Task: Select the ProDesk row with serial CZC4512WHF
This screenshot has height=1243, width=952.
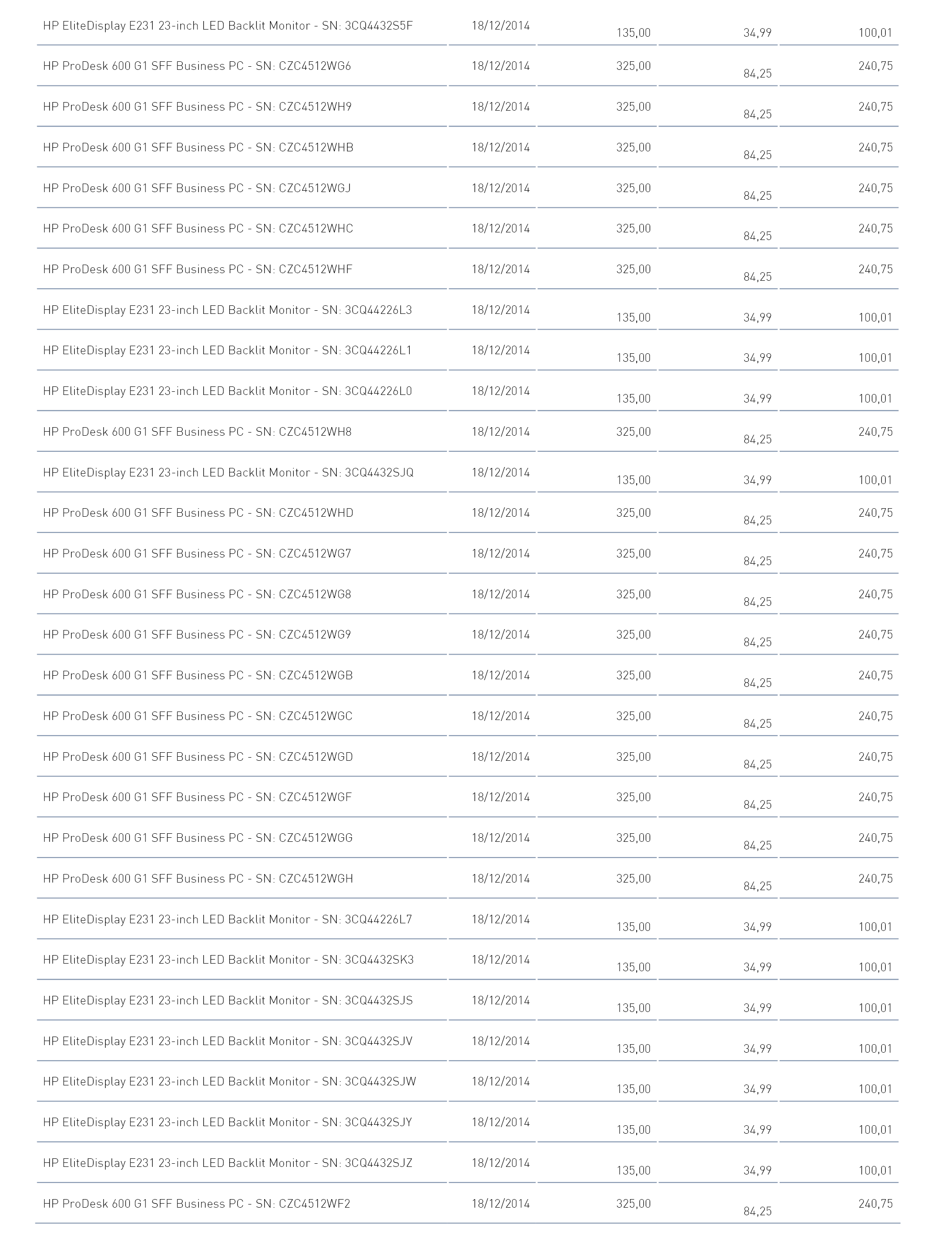Action: [x=468, y=270]
